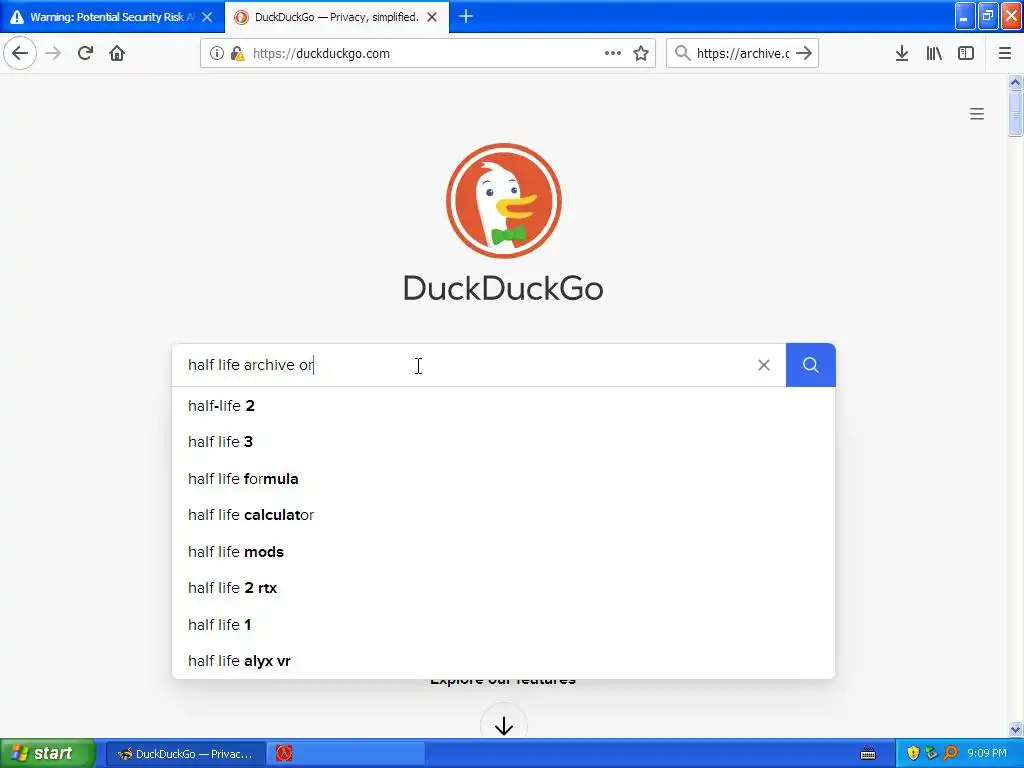
Task: Choose suggestion half life 3
Action: [503, 442]
